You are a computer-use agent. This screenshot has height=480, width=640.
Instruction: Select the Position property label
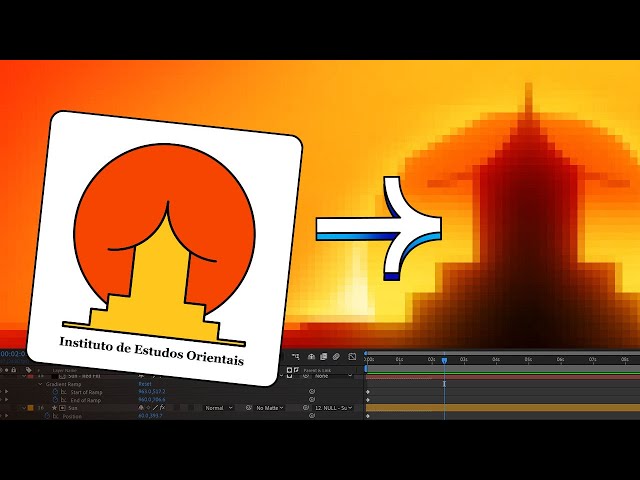point(72,416)
